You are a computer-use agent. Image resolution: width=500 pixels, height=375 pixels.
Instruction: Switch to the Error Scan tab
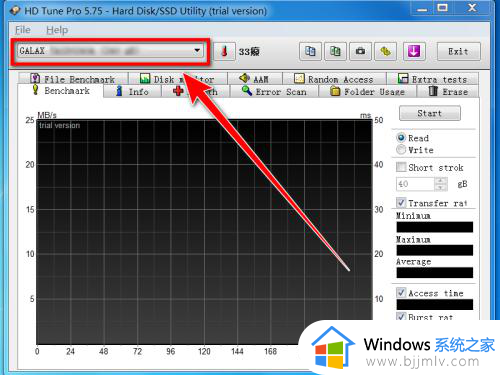click(x=274, y=91)
